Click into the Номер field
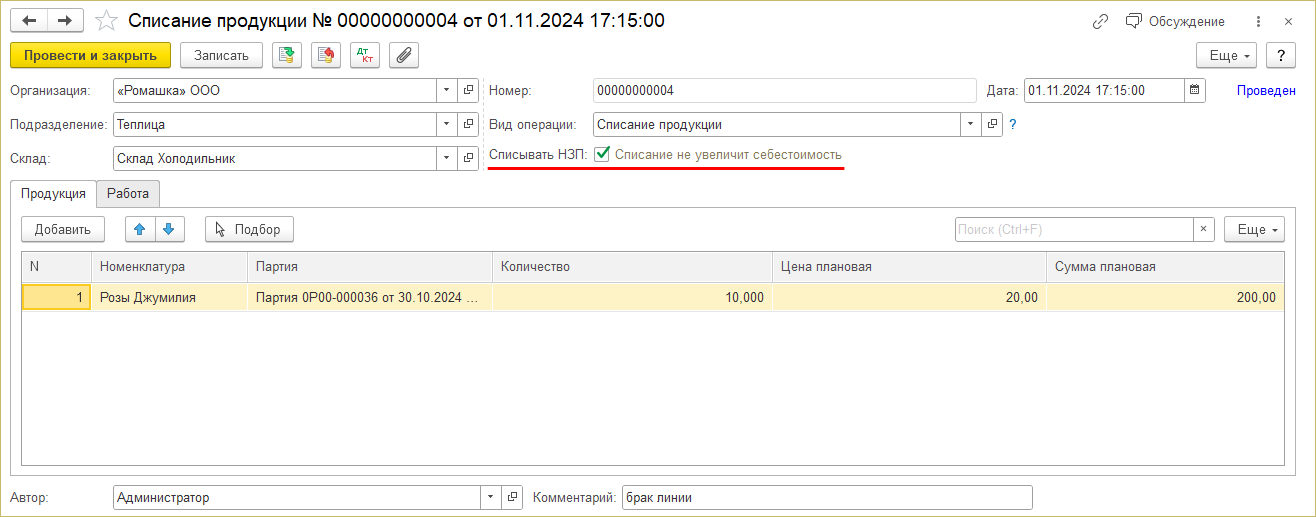 (784, 91)
